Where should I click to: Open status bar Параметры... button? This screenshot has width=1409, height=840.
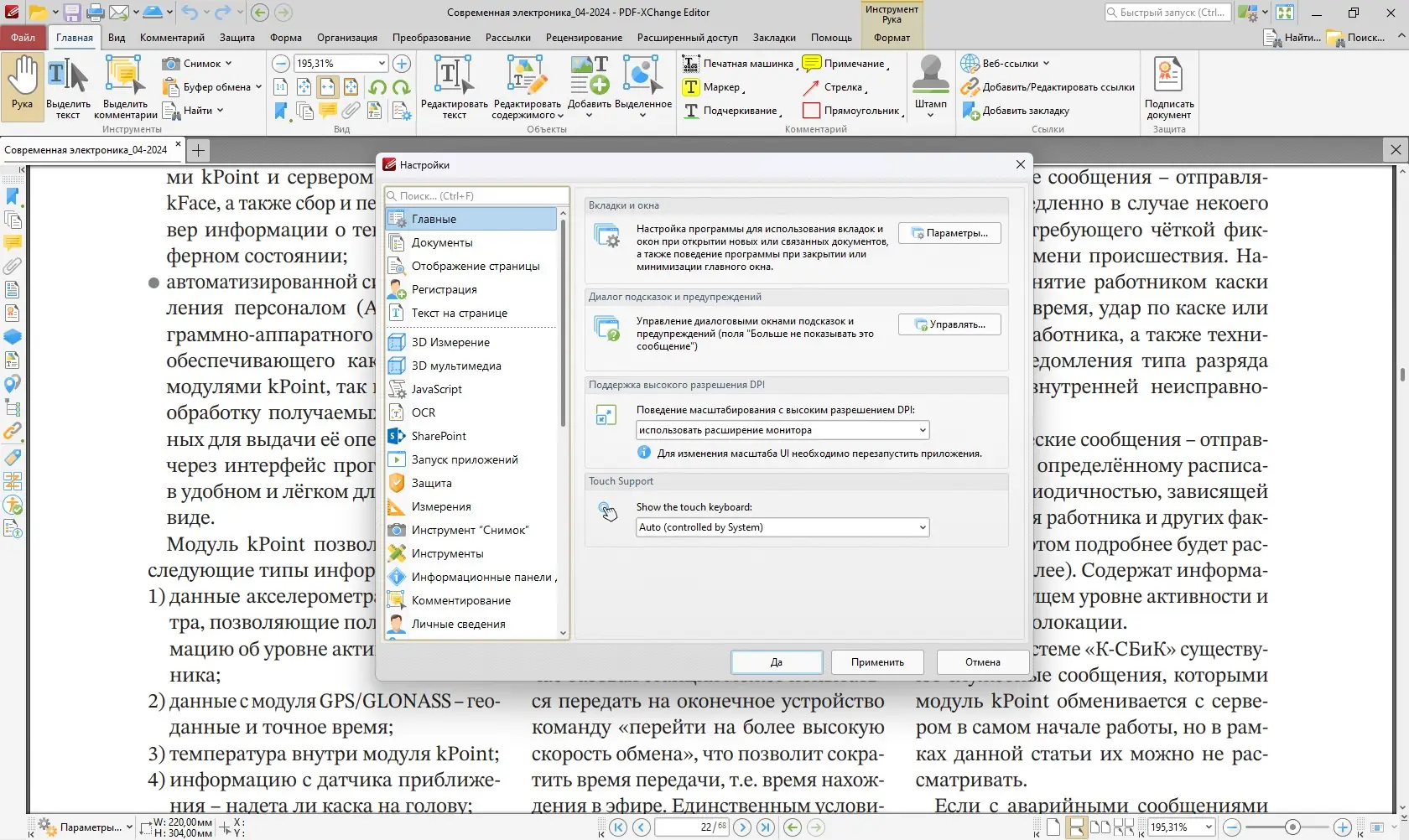(86, 827)
